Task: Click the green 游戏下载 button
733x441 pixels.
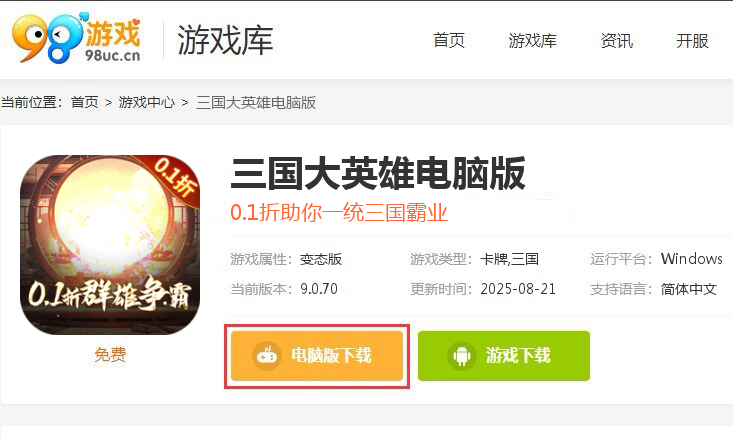Action: click(x=504, y=356)
